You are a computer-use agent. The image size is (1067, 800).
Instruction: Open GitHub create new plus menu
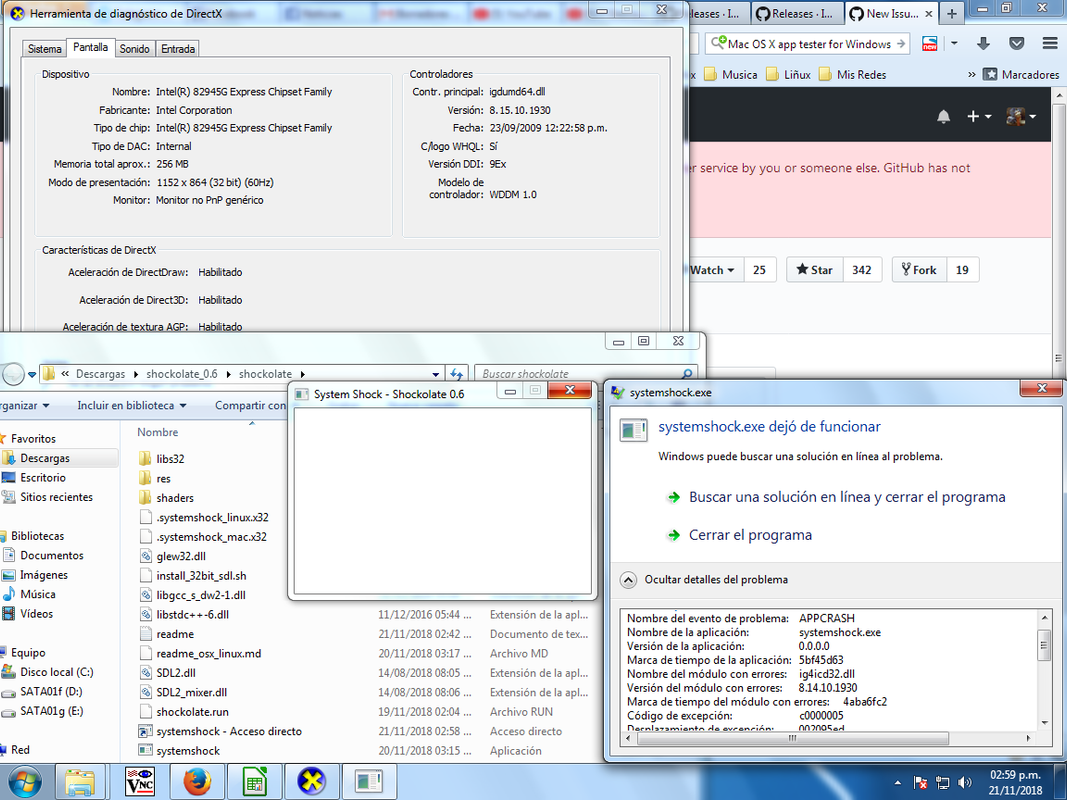pos(979,117)
